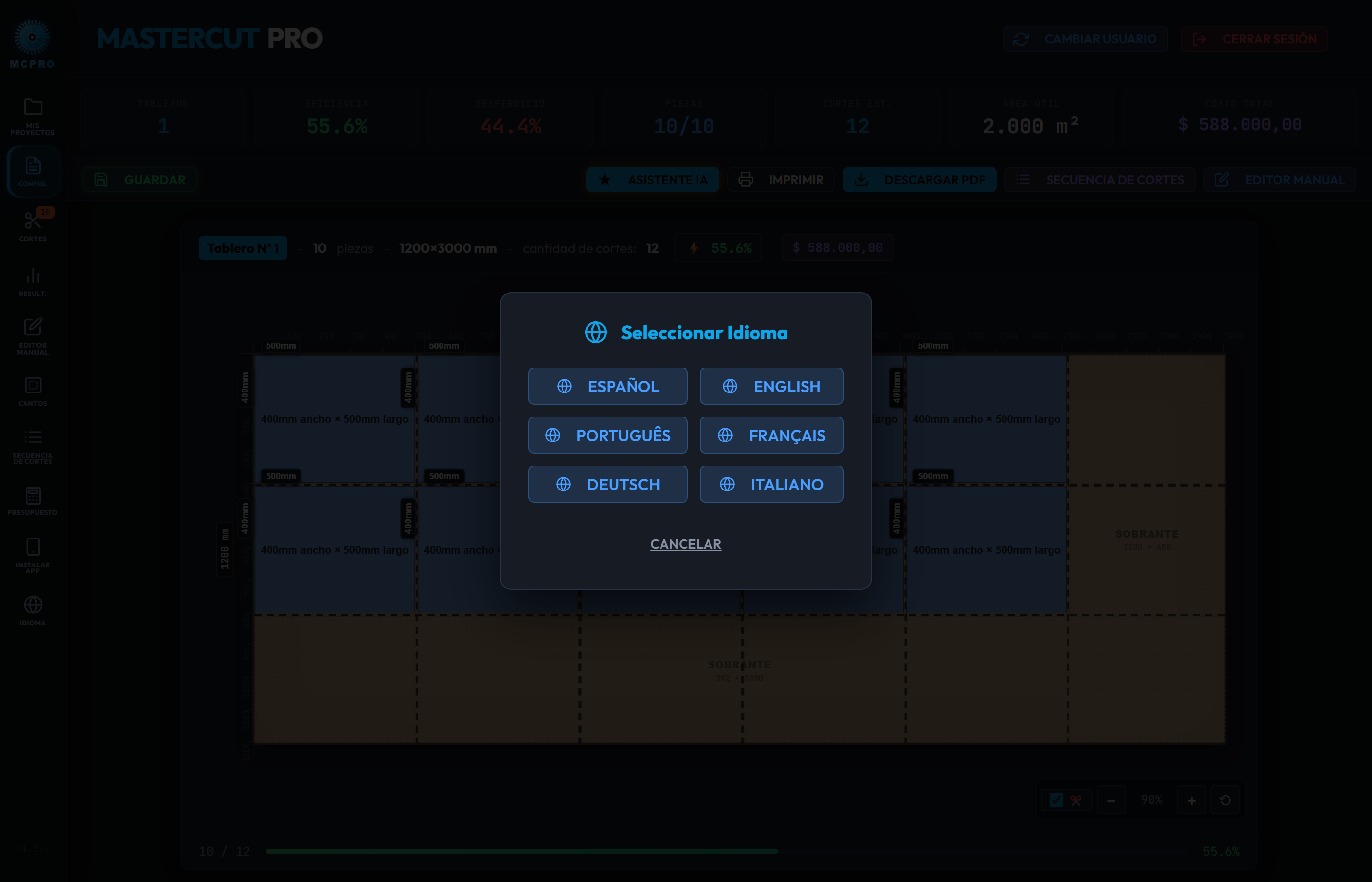Choose ESPAÑOL as the language
The height and width of the screenshot is (882, 1372).
pyautogui.click(x=608, y=386)
